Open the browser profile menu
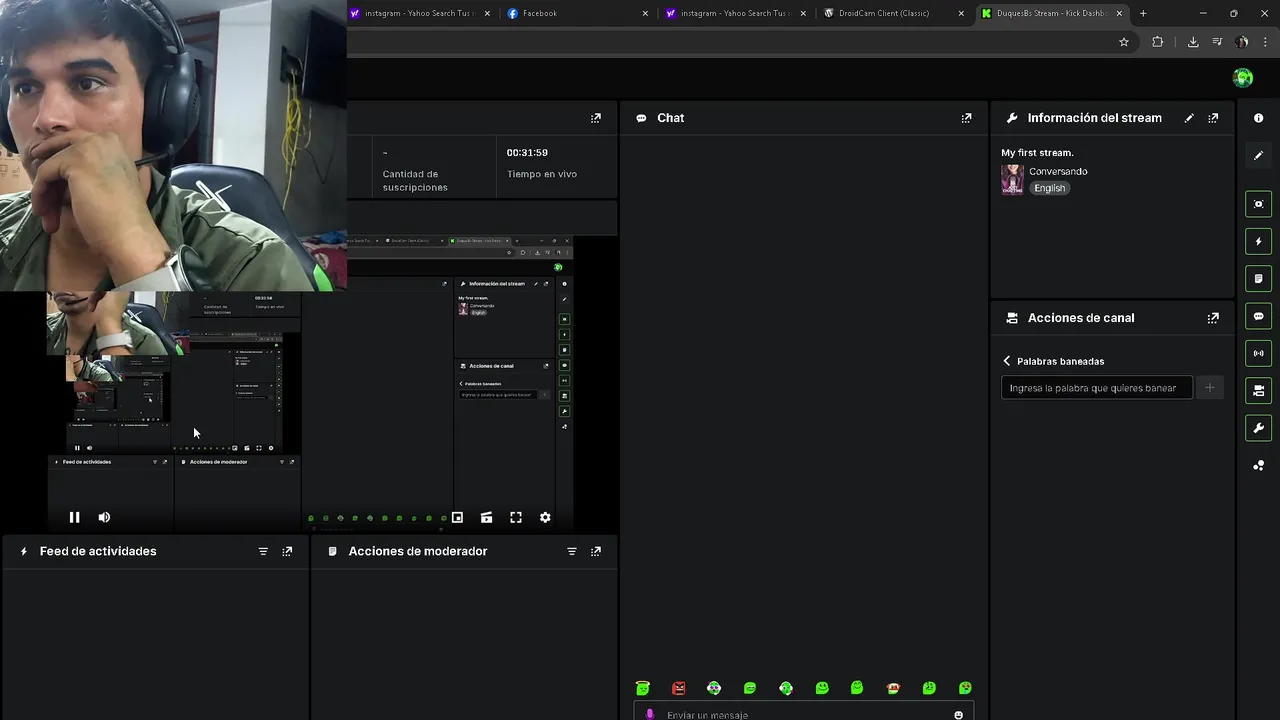 (1241, 42)
